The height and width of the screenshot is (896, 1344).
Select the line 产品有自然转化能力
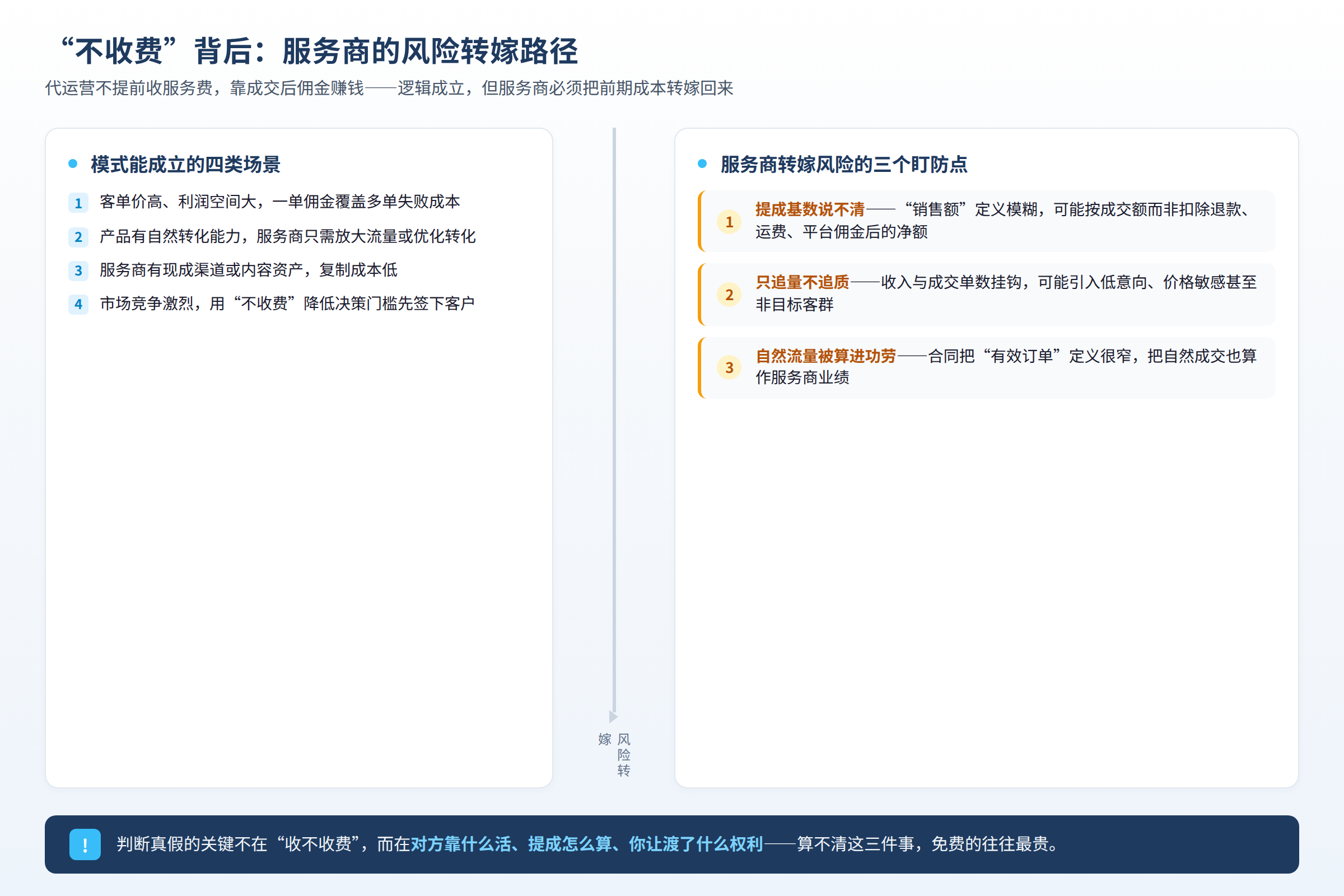tap(287, 236)
